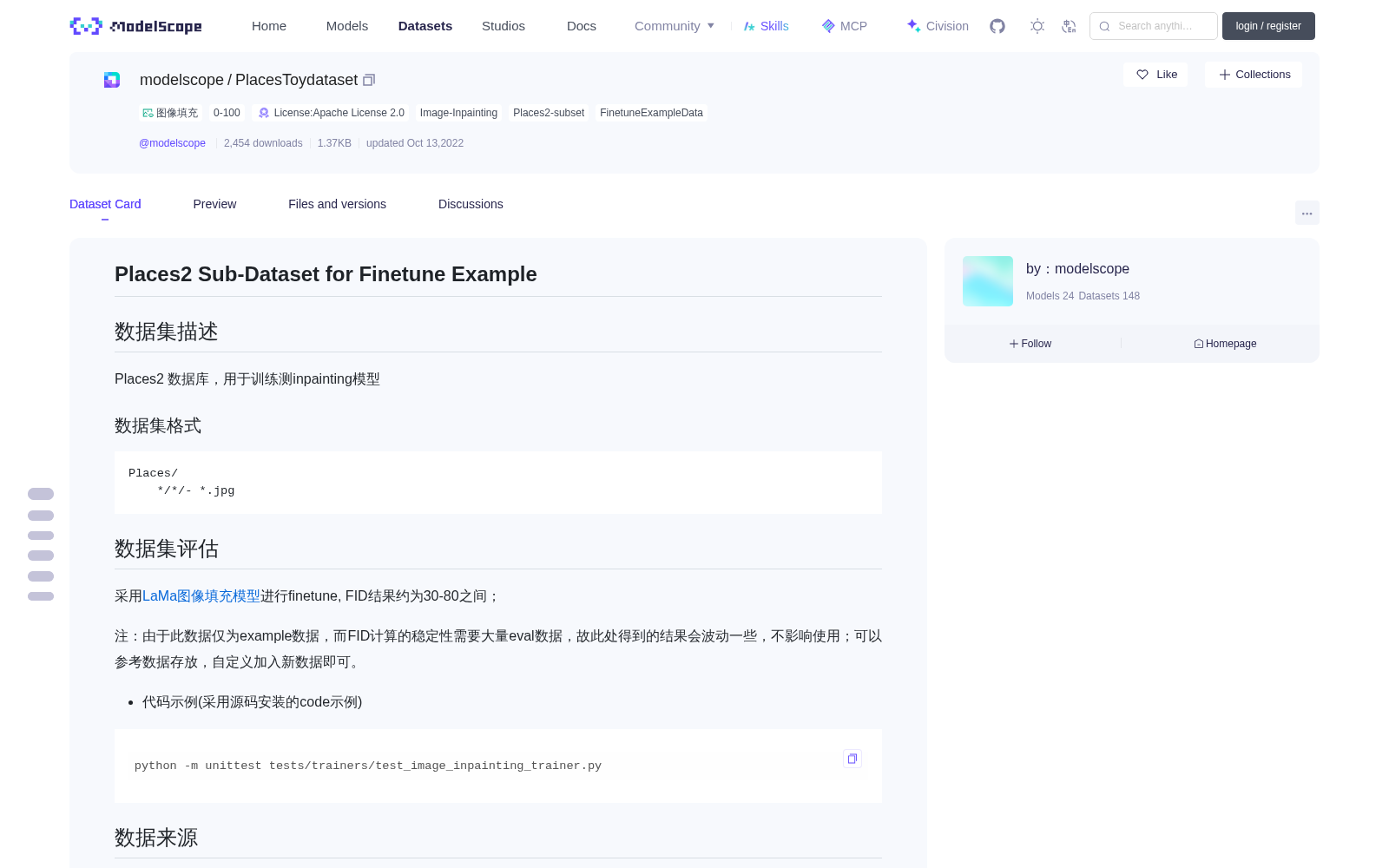Open the three-dots more options menu
The height and width of the screenshot is (868, 1389).
pyautogui.click(x=1307, y=213)
